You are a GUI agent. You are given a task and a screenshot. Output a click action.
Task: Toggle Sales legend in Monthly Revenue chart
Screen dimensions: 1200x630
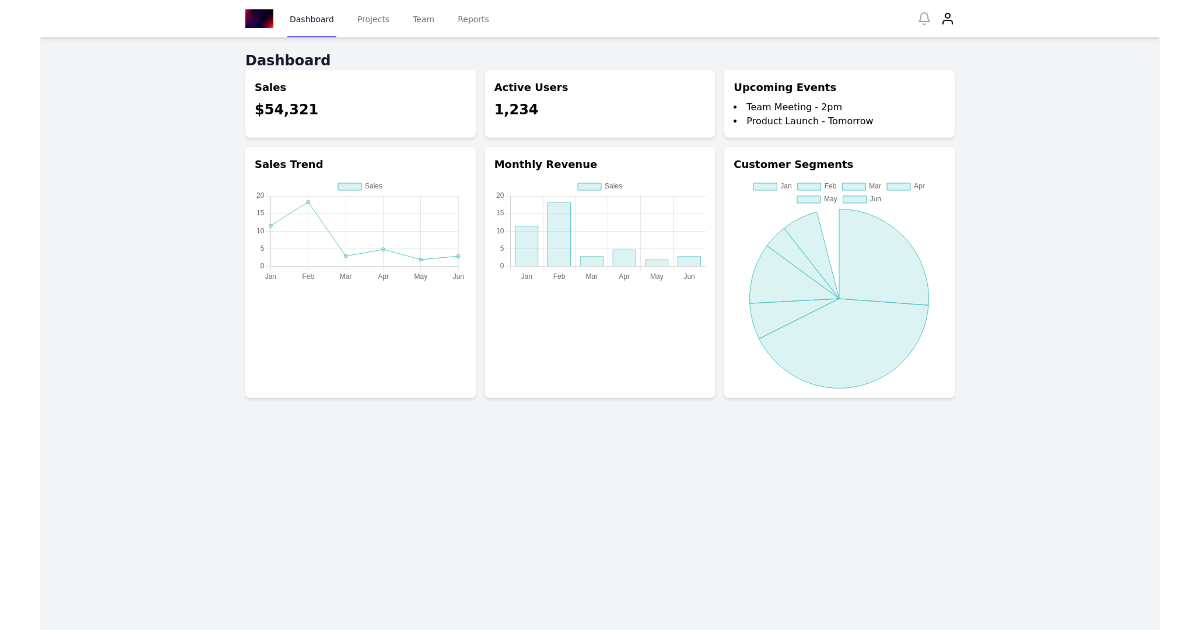[600, 186]
